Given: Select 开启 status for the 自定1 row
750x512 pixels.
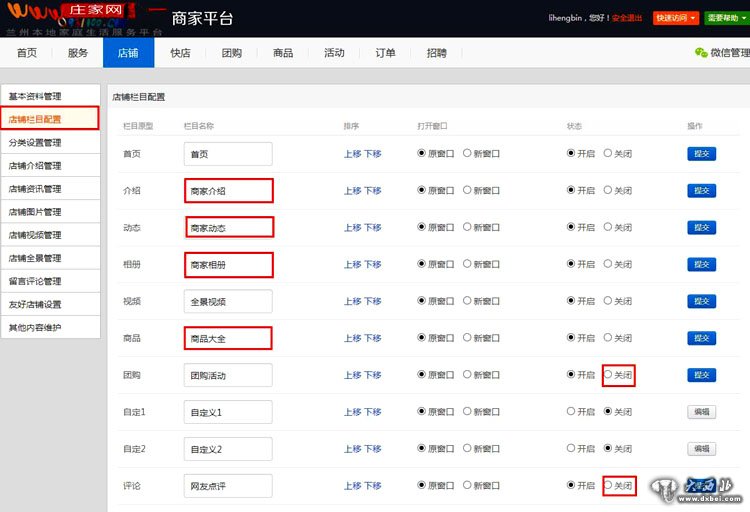Looking at the screenshot, I should pos(571,412).
